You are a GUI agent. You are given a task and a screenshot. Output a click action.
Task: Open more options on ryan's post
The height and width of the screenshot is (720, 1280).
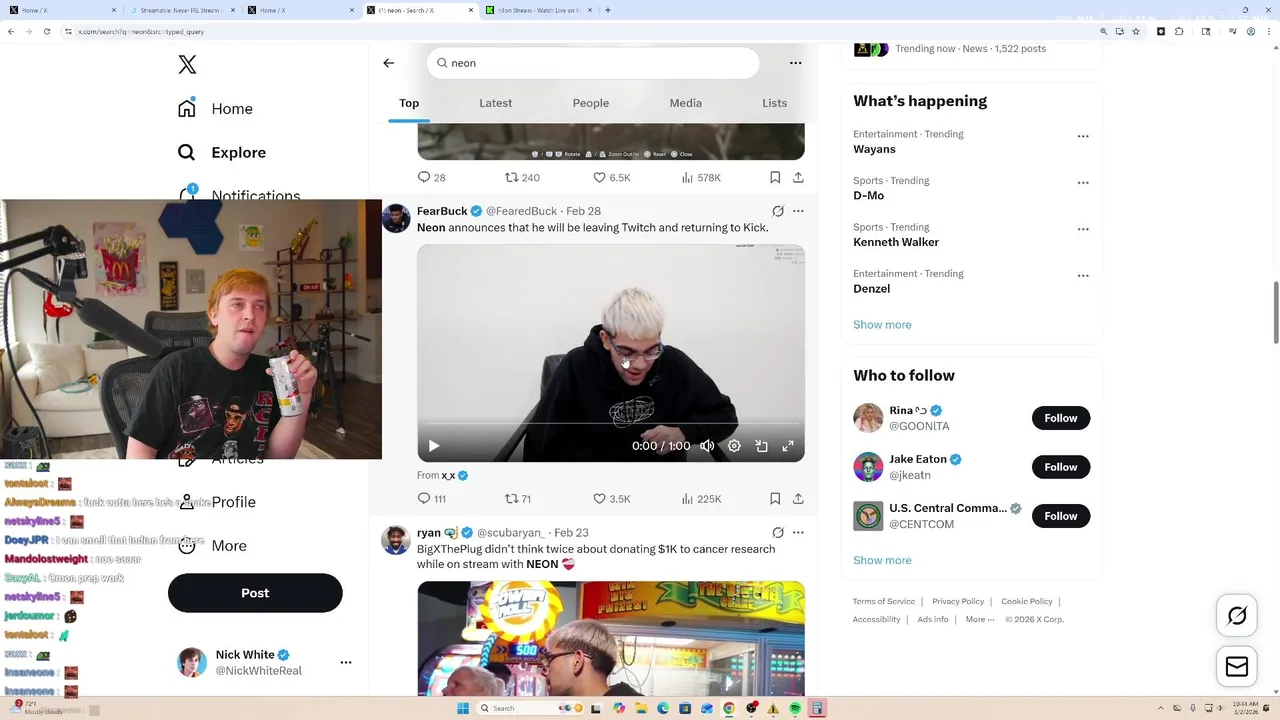pyautogui.click(x=798, y=533)
